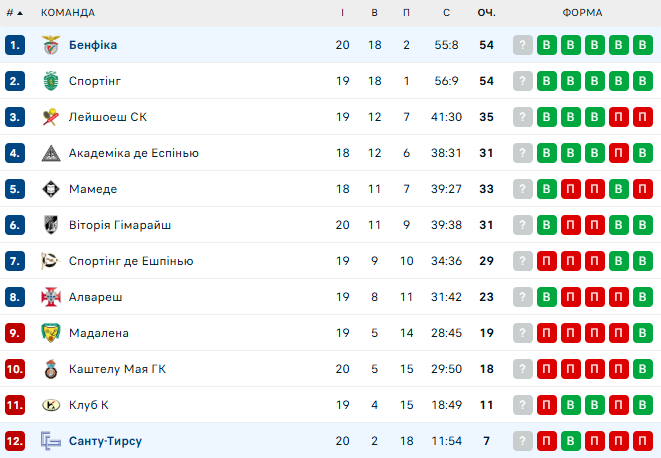Viewport: 661px width, 458px height.
Task: Open the Клуб К oval logo
Action: click(x=51, y=405)
